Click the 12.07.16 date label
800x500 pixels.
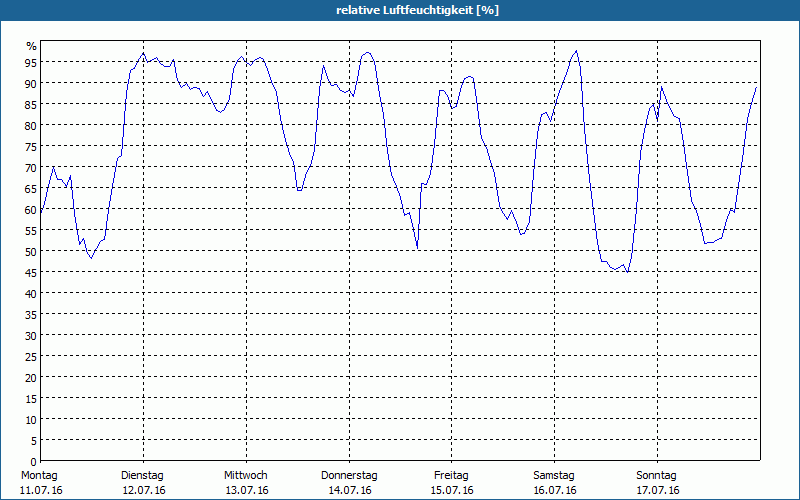point(144,490)
